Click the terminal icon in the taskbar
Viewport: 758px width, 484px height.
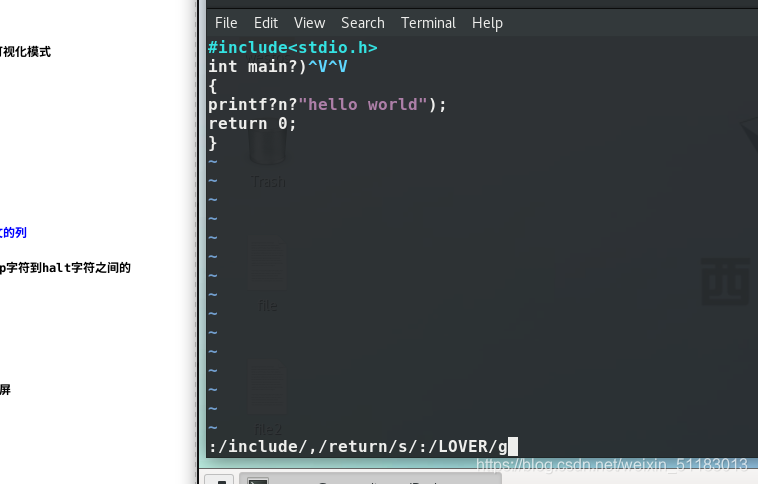[x=257, y=480]
